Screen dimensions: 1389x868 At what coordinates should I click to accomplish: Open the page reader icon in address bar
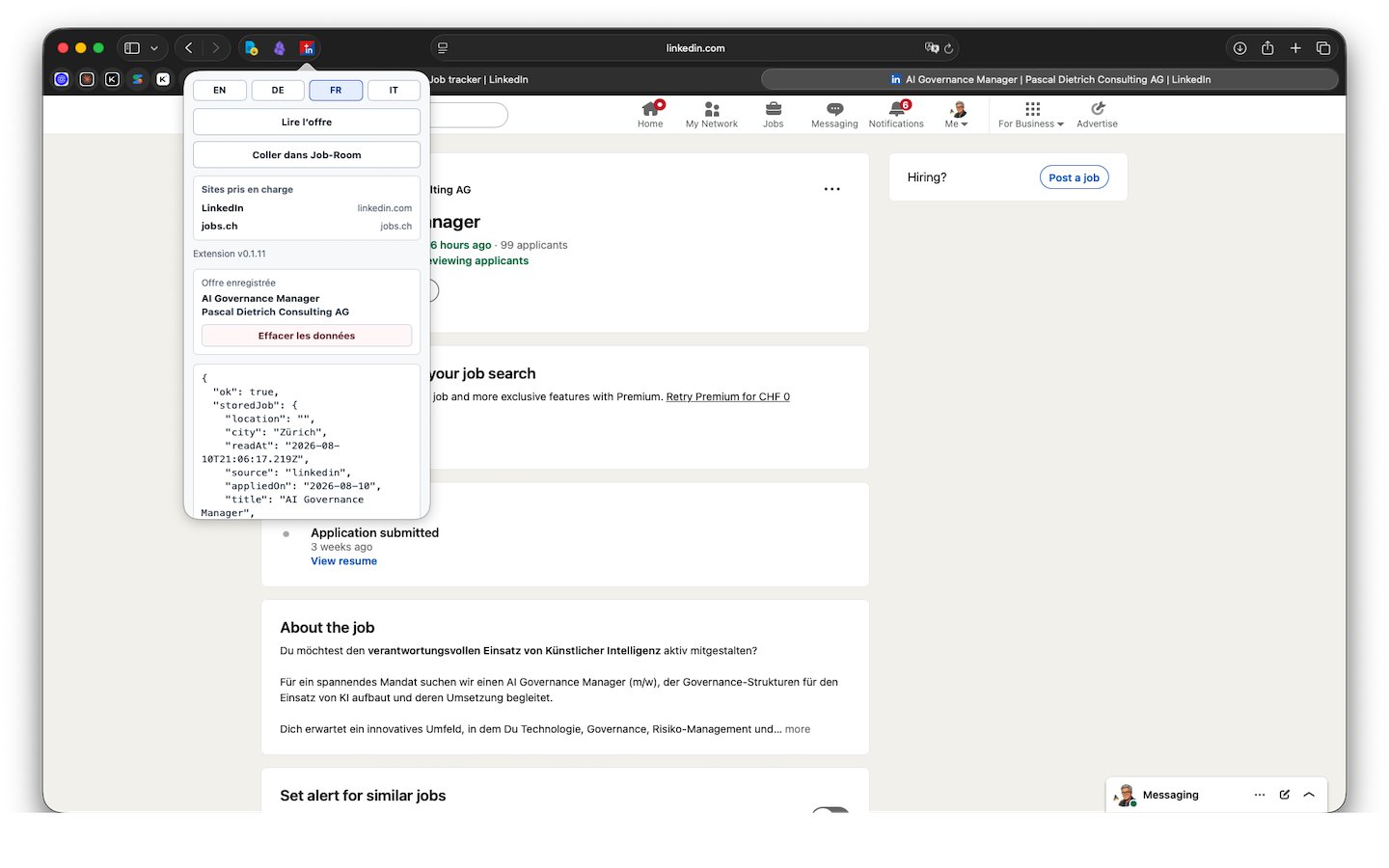click(x=443, y=48)
